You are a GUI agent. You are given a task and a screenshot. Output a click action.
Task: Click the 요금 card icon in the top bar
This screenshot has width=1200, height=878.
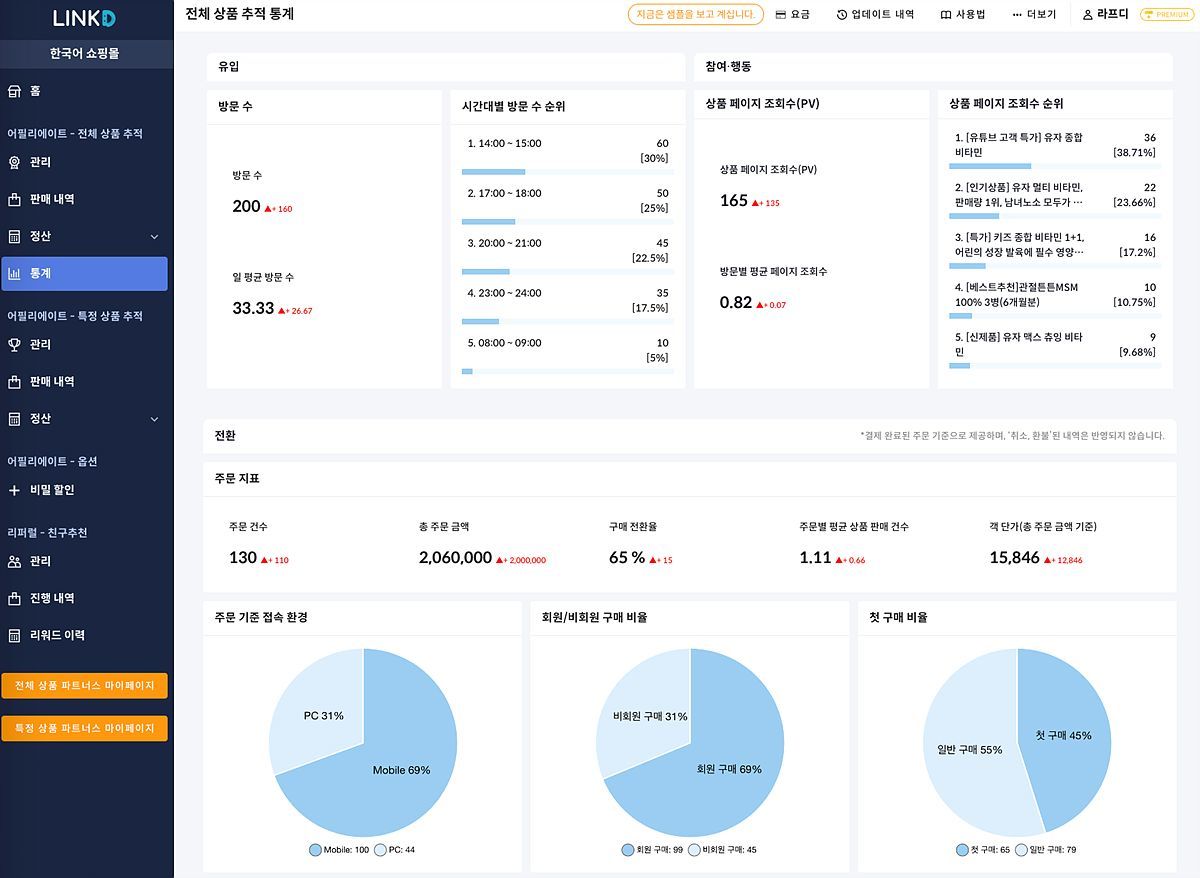[781, 15]
